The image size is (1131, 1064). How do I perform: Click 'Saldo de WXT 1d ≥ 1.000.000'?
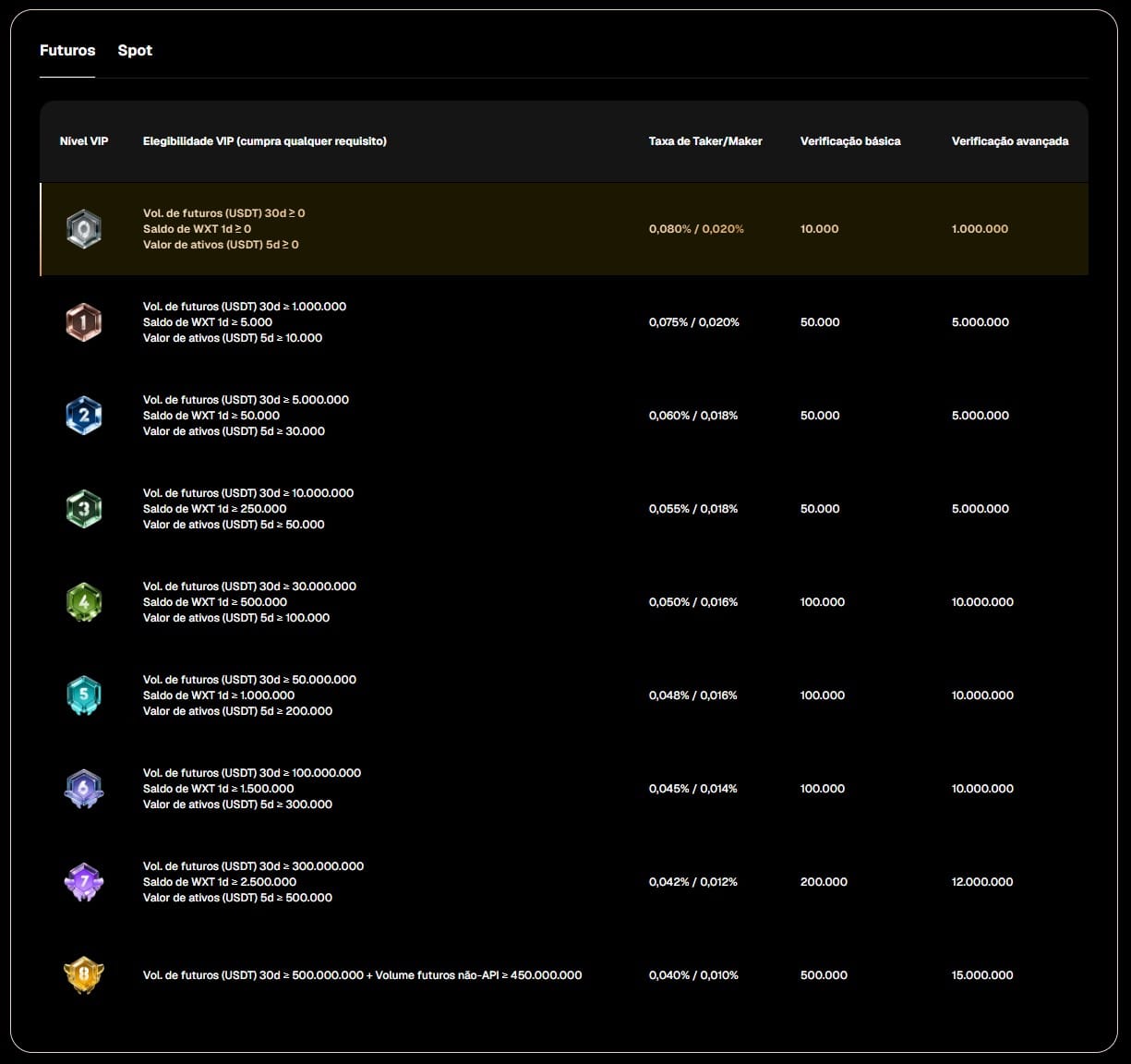point(219,695)
